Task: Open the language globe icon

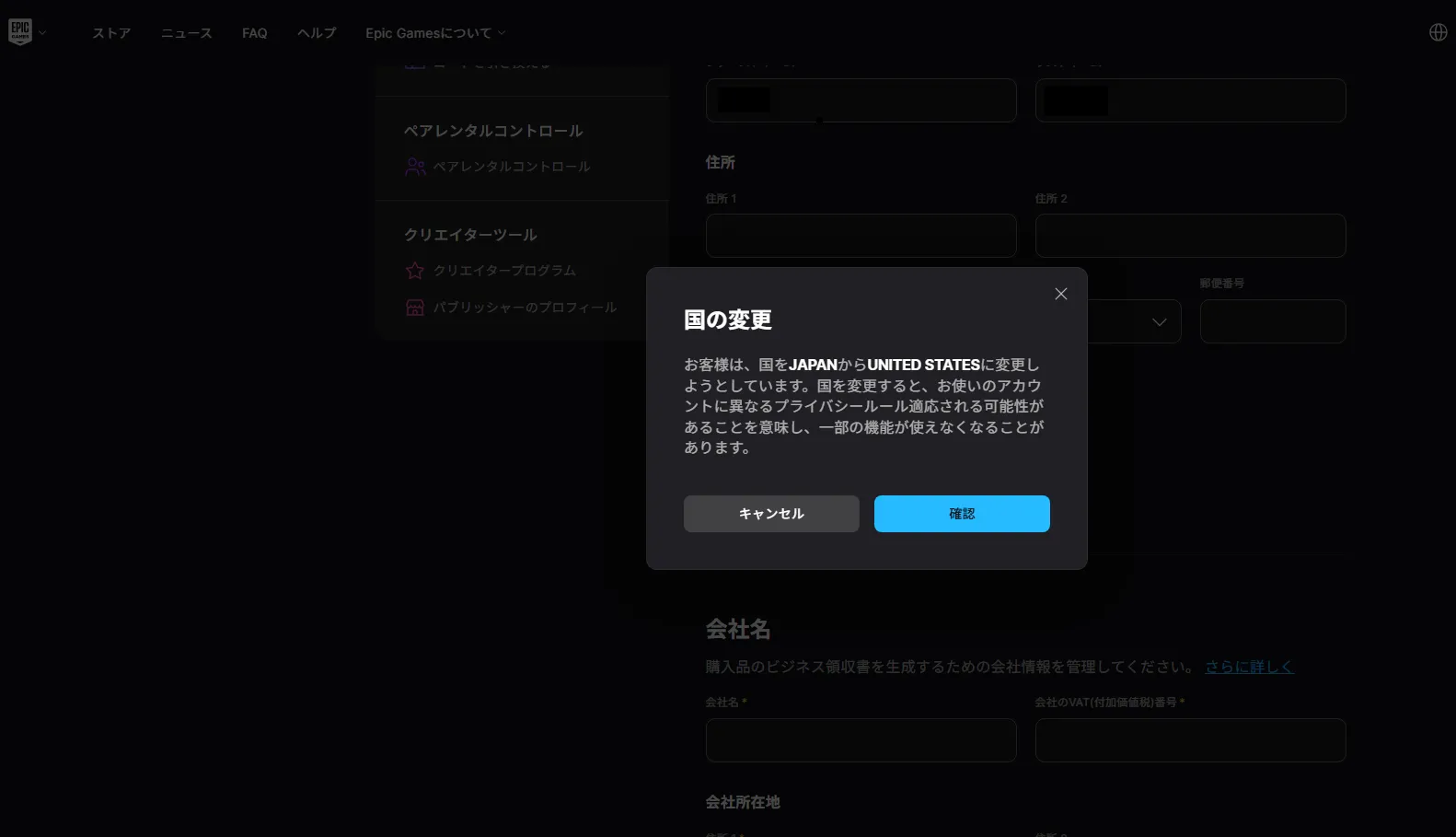Action: (x=1438, y=32)
